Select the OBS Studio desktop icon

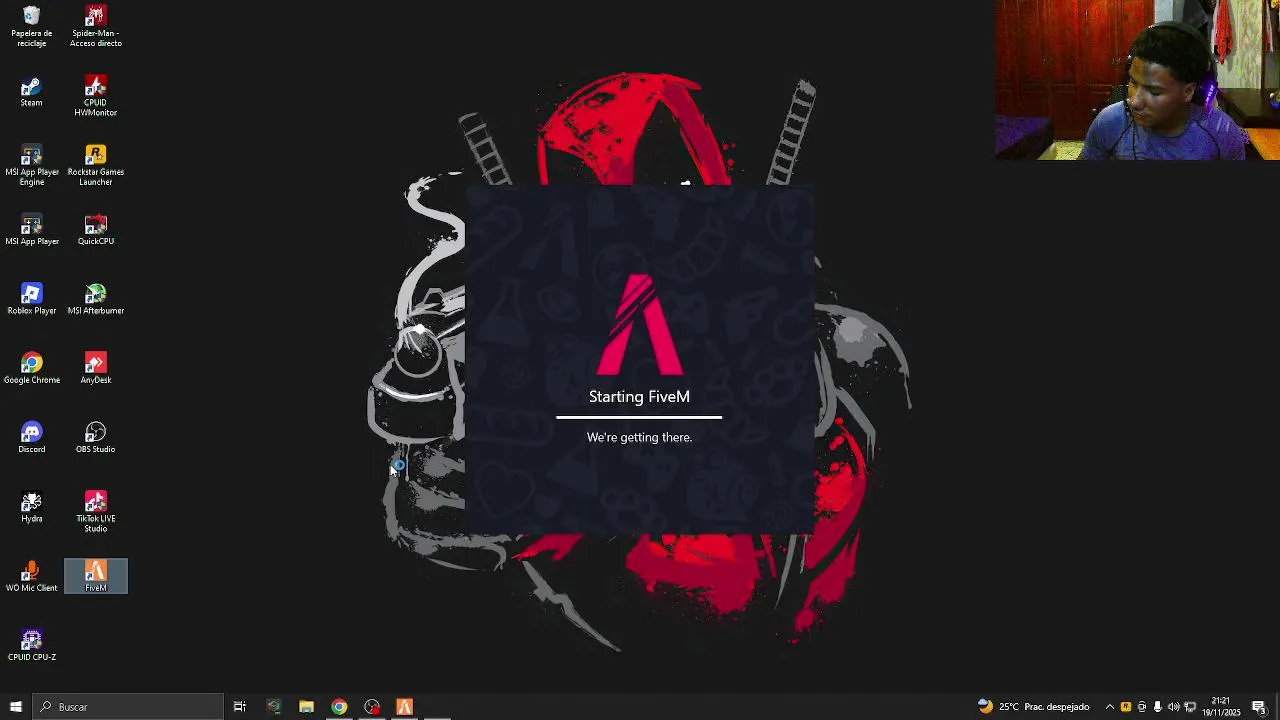click(x=96, y=437)
